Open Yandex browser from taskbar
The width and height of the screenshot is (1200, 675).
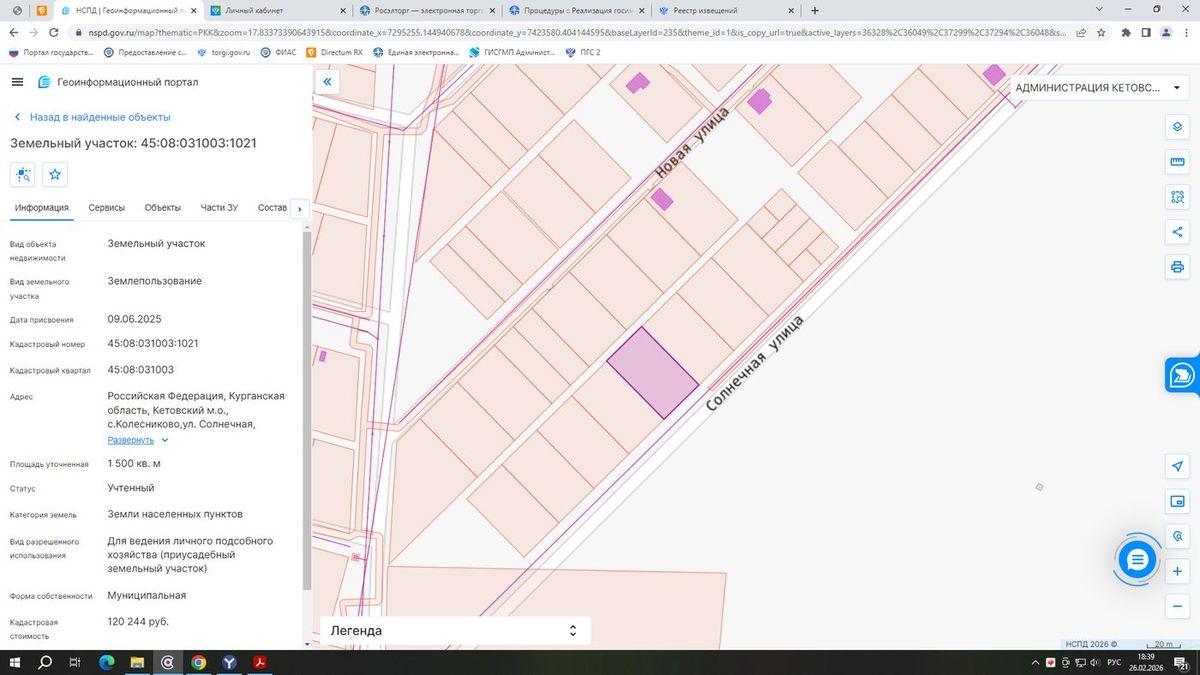click(x=229, y=662)
